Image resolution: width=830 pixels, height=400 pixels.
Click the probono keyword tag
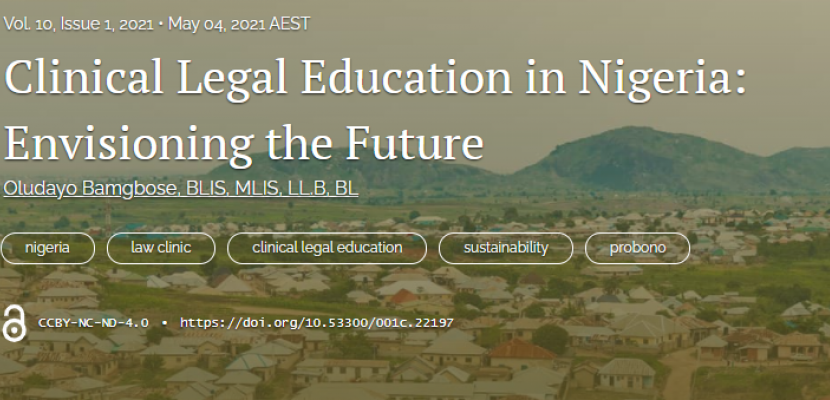click(637, 248)
